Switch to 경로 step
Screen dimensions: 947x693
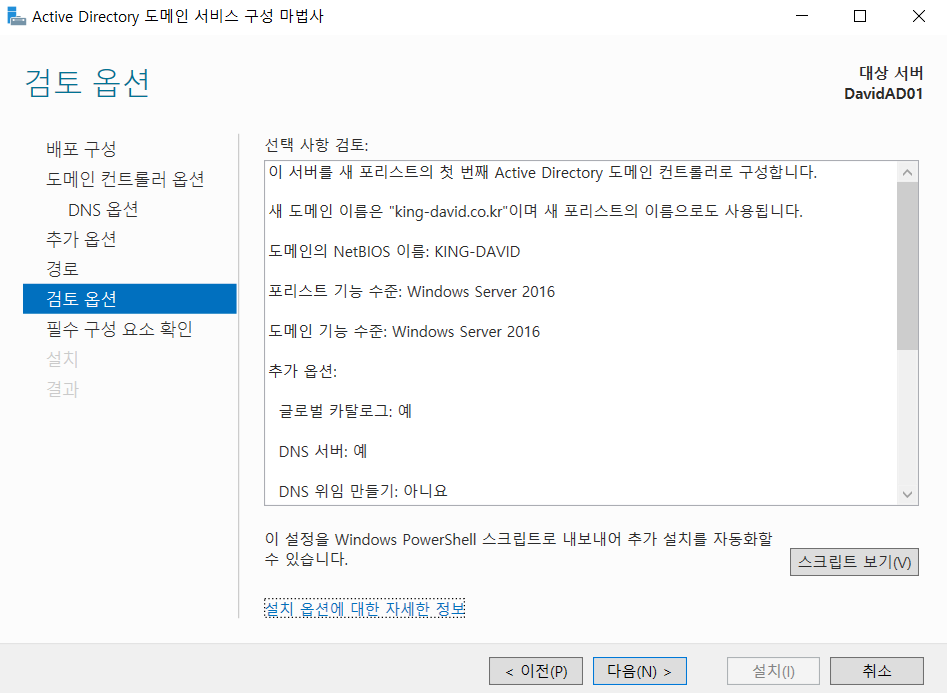tap(62, 269)
